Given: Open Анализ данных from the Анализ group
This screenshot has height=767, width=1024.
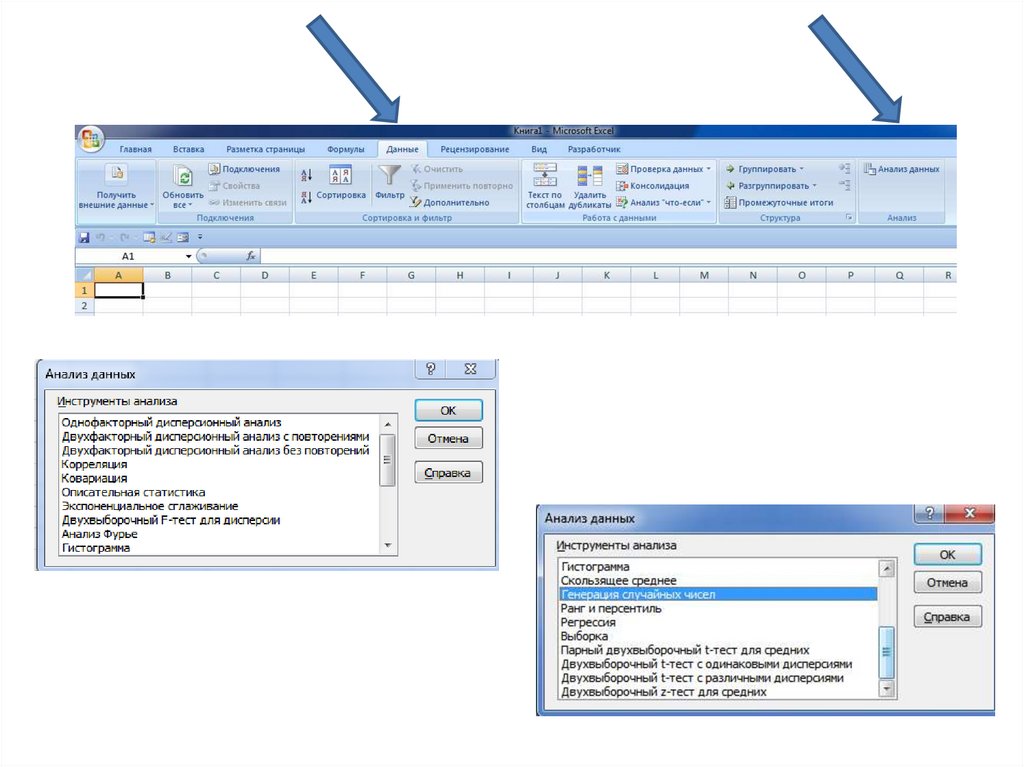Looking at the screenshot, I should [901, 169].
